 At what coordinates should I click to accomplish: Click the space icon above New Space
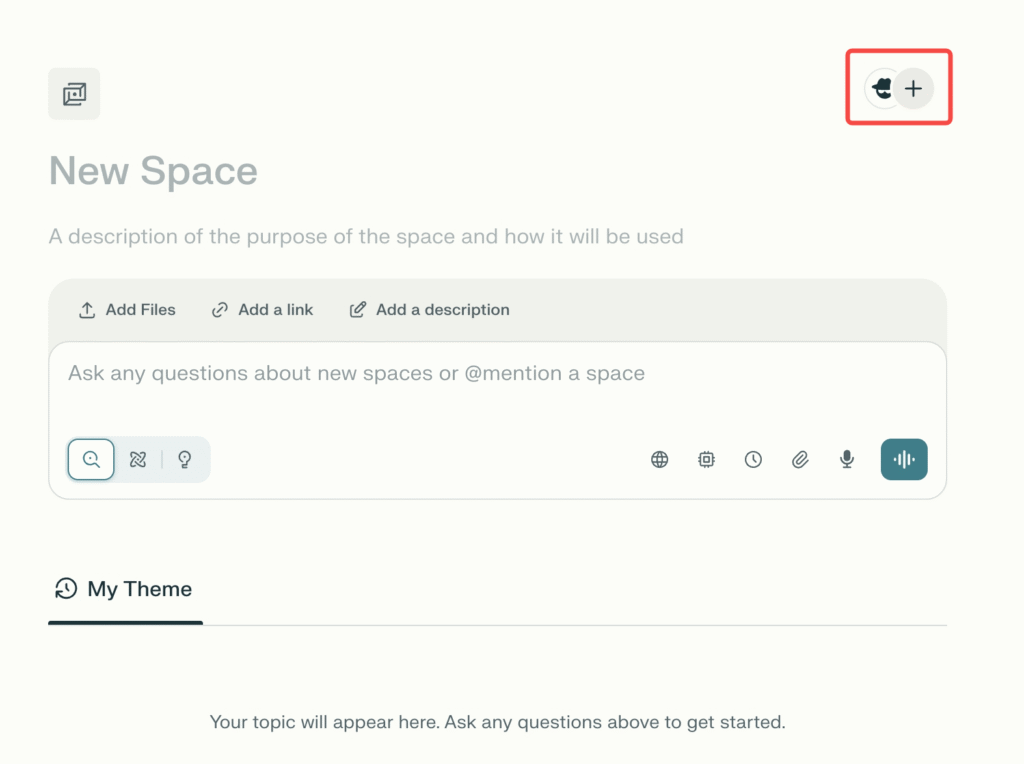(74, 94)
